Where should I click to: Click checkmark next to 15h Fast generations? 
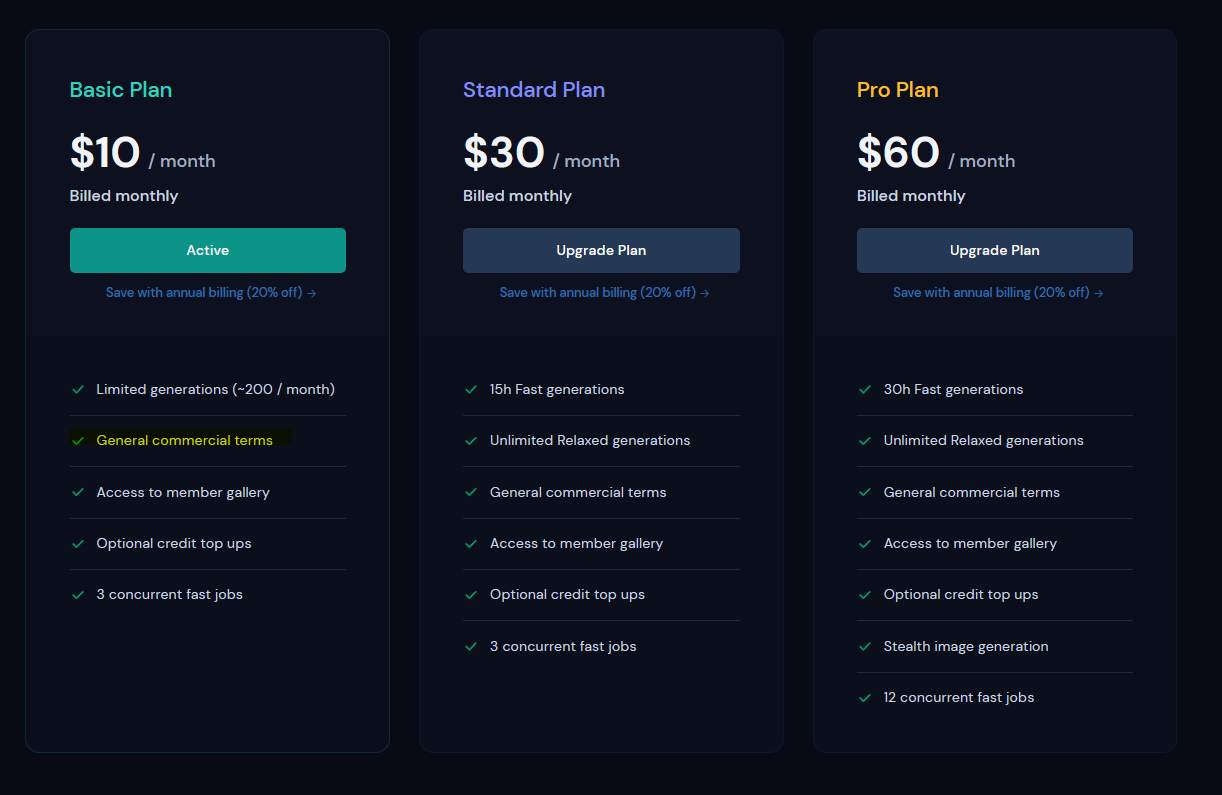tap(471, 389)
